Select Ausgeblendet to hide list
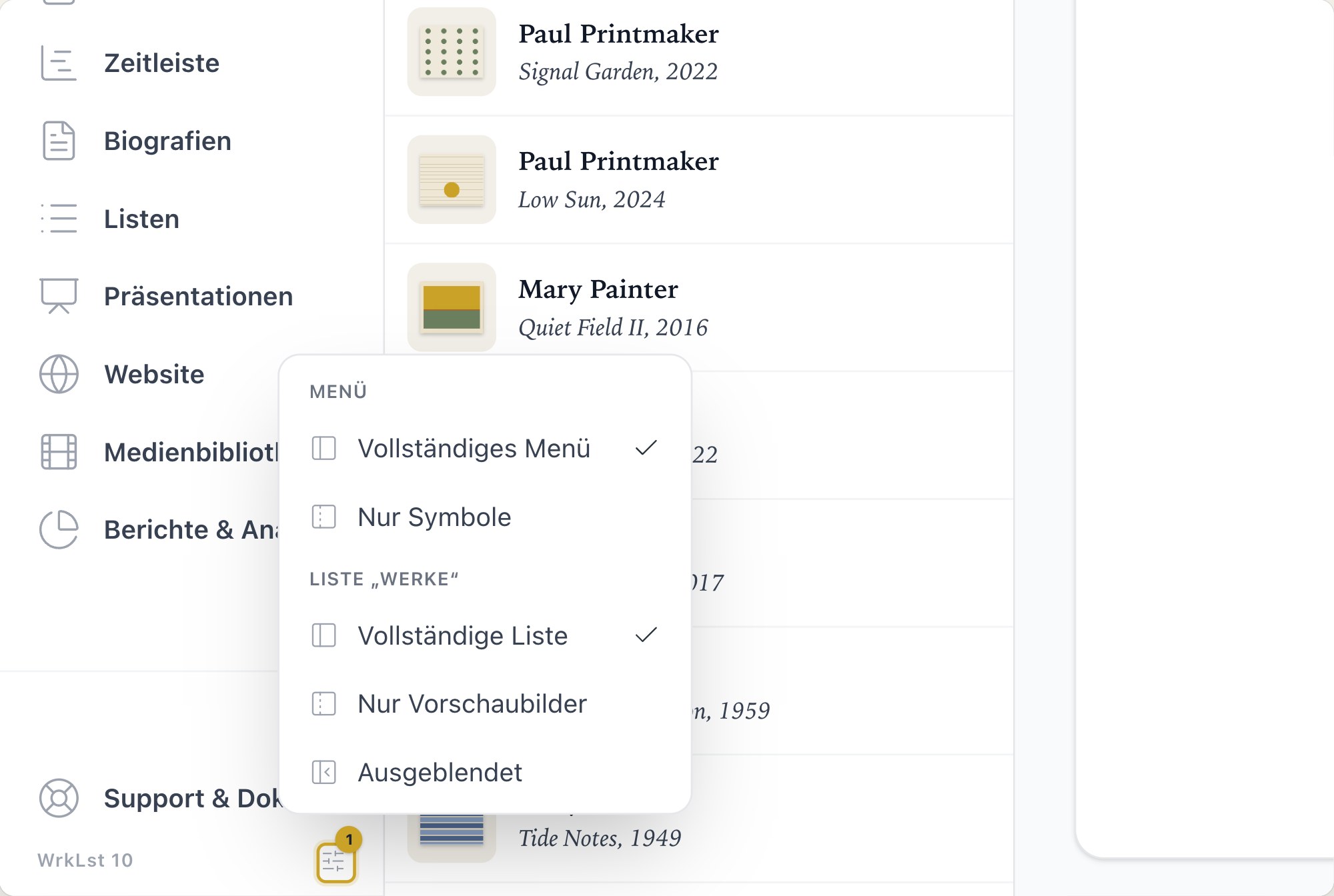1334x896 pixels. (485, 772)
